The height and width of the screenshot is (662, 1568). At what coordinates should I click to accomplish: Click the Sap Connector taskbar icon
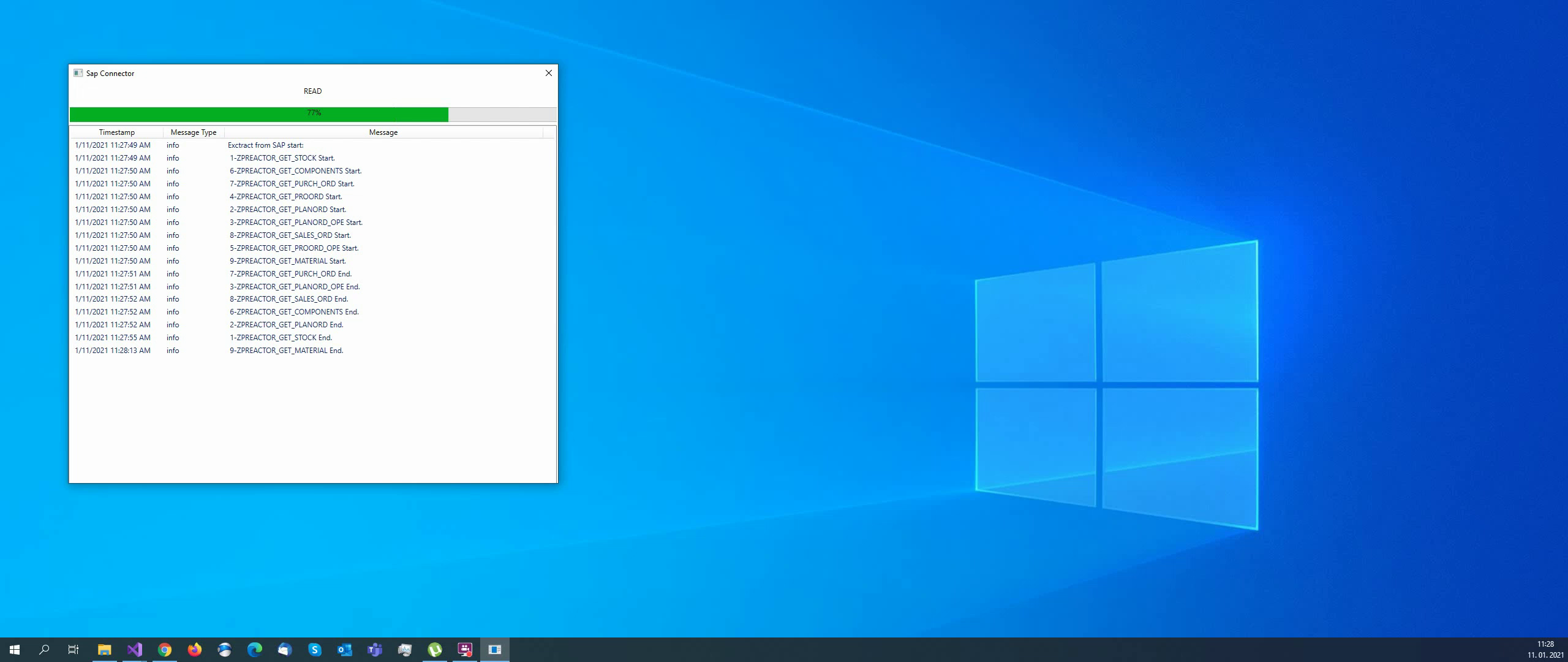(x=495, y=649)
